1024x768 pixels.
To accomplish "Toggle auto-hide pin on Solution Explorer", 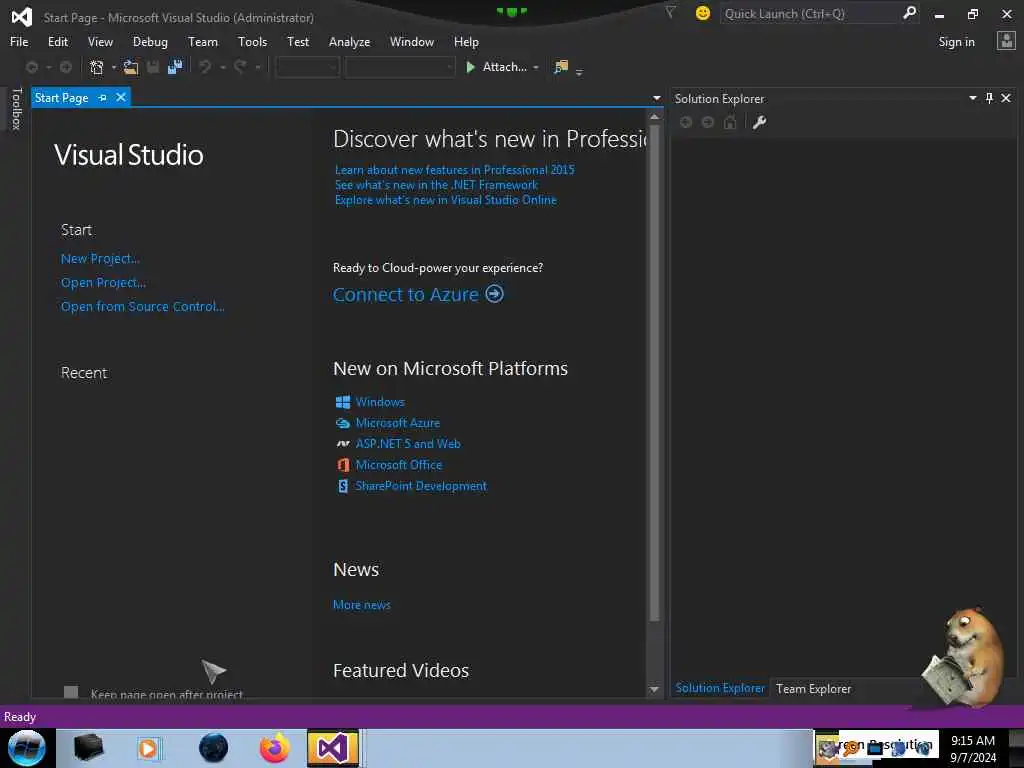I will pos(989,98).
